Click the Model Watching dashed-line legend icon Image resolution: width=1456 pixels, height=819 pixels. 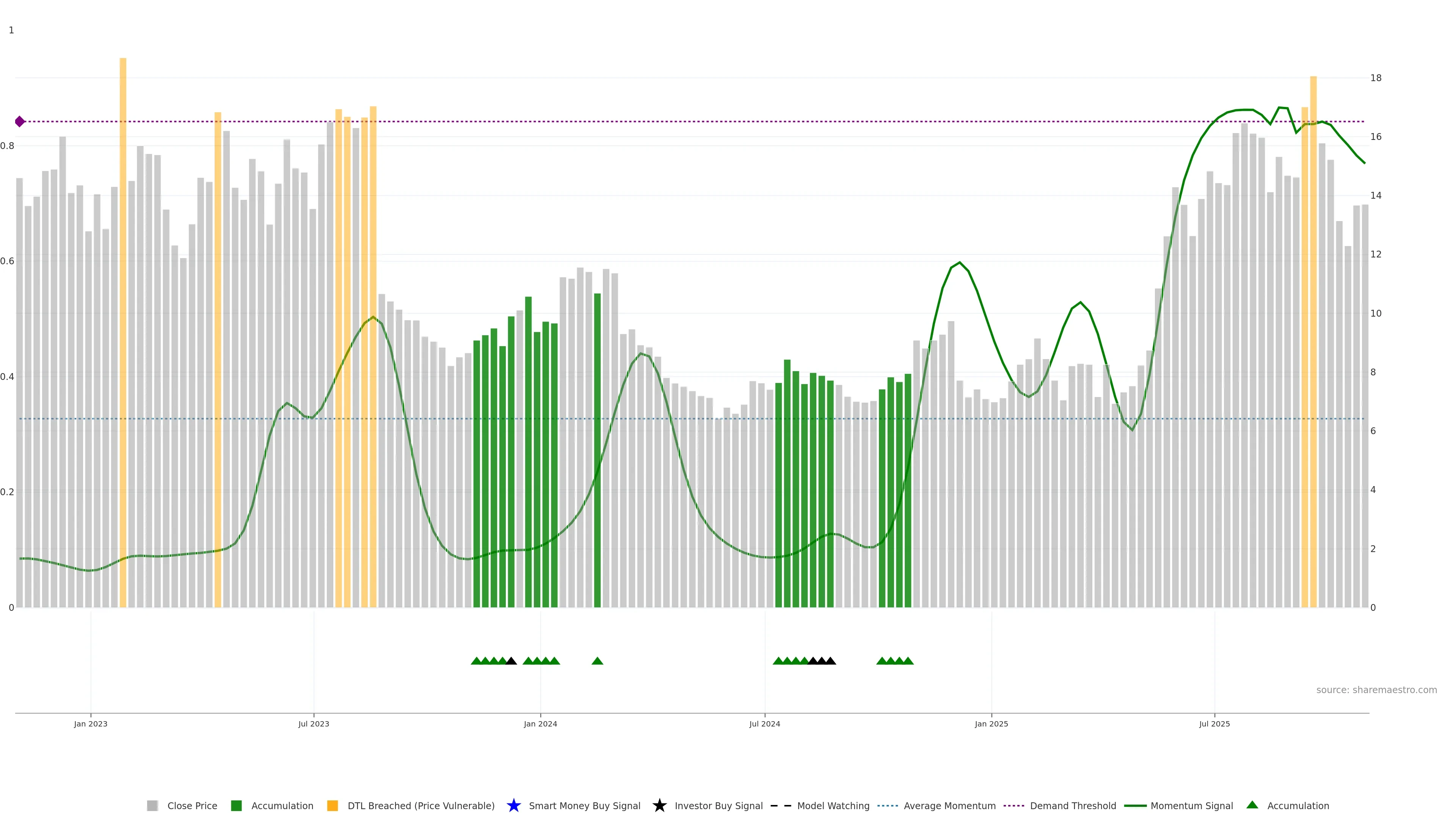781,805
